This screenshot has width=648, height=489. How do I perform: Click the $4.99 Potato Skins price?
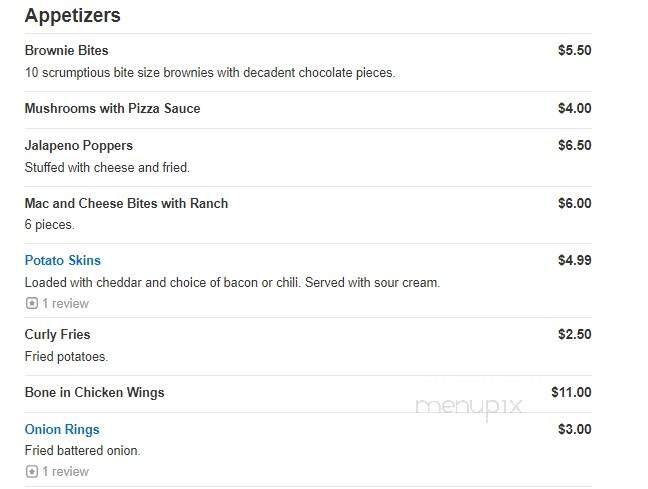pos(574,260)
